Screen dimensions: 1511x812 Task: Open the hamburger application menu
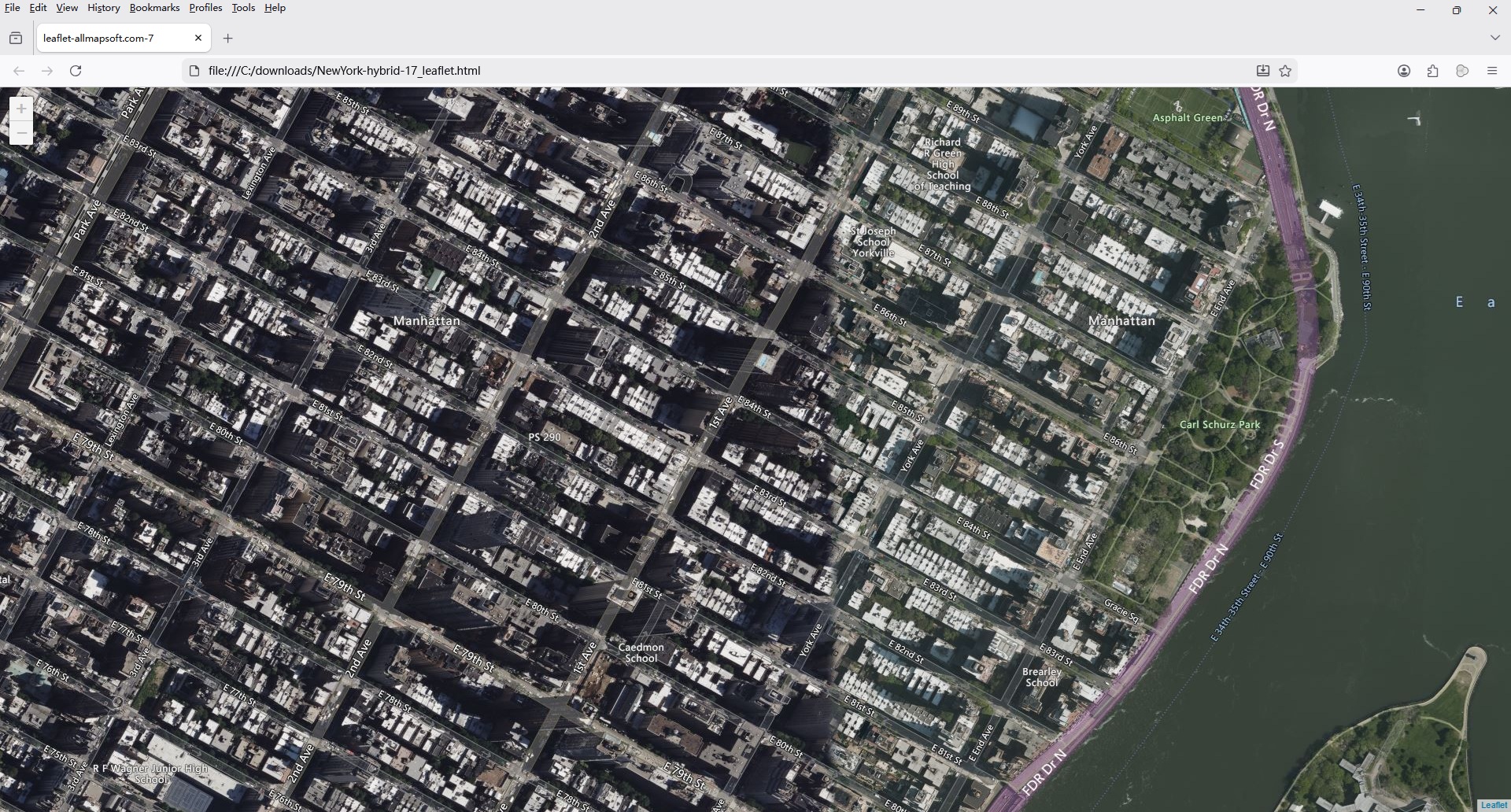1491,71
